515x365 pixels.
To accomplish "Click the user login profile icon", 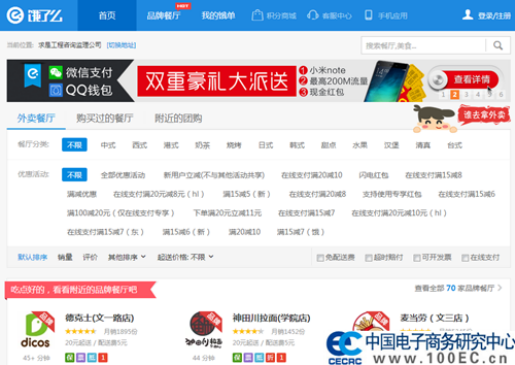I will pos(468,15).
